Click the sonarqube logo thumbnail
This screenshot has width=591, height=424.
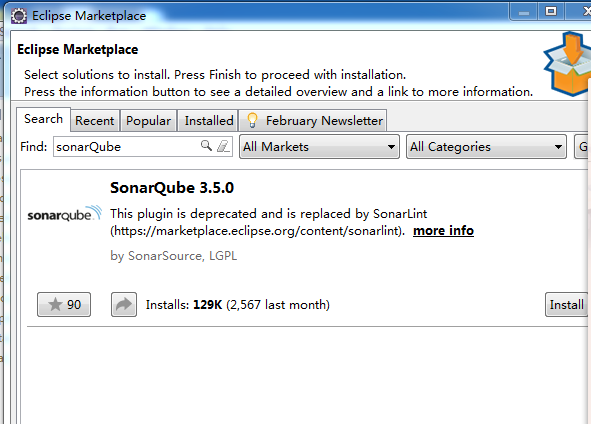[x=64, y=214]
